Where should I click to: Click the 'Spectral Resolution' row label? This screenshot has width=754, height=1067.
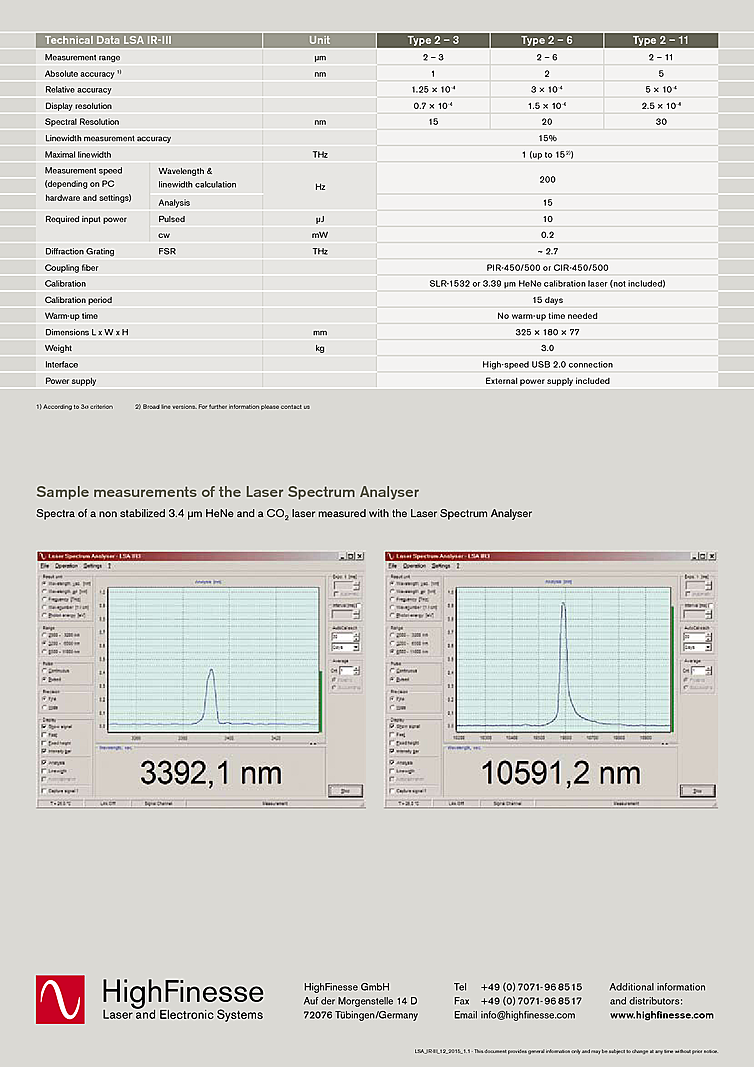82,122
